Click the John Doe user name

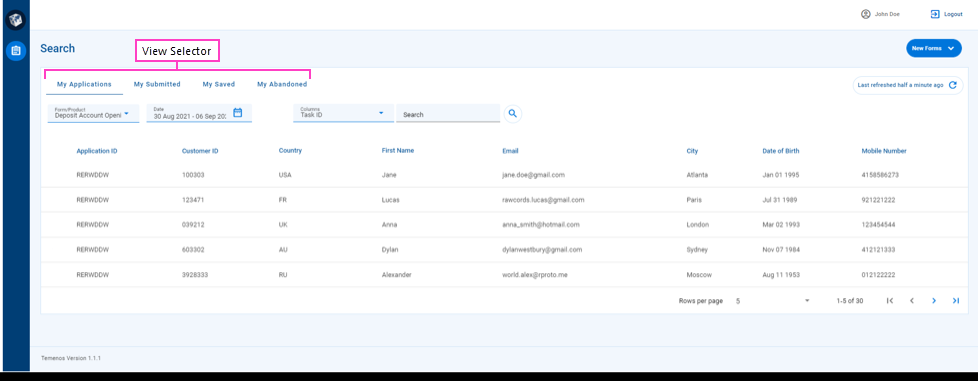click(x=887, y=14)
